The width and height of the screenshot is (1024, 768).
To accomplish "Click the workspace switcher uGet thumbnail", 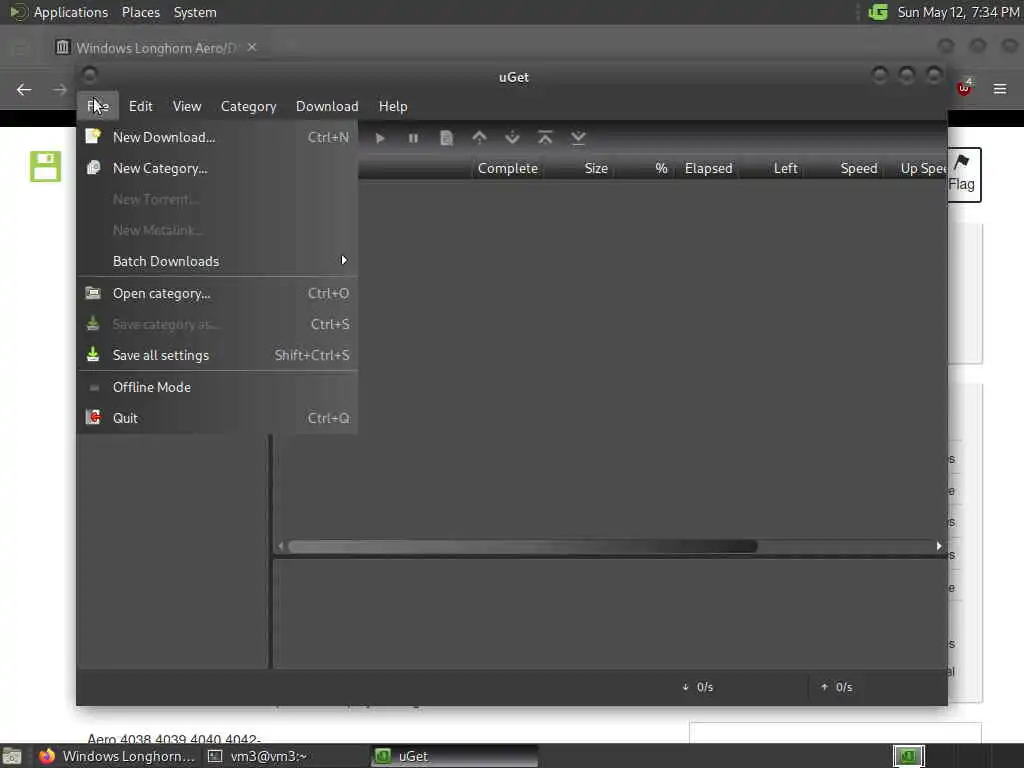I will [x=908, y=756].
